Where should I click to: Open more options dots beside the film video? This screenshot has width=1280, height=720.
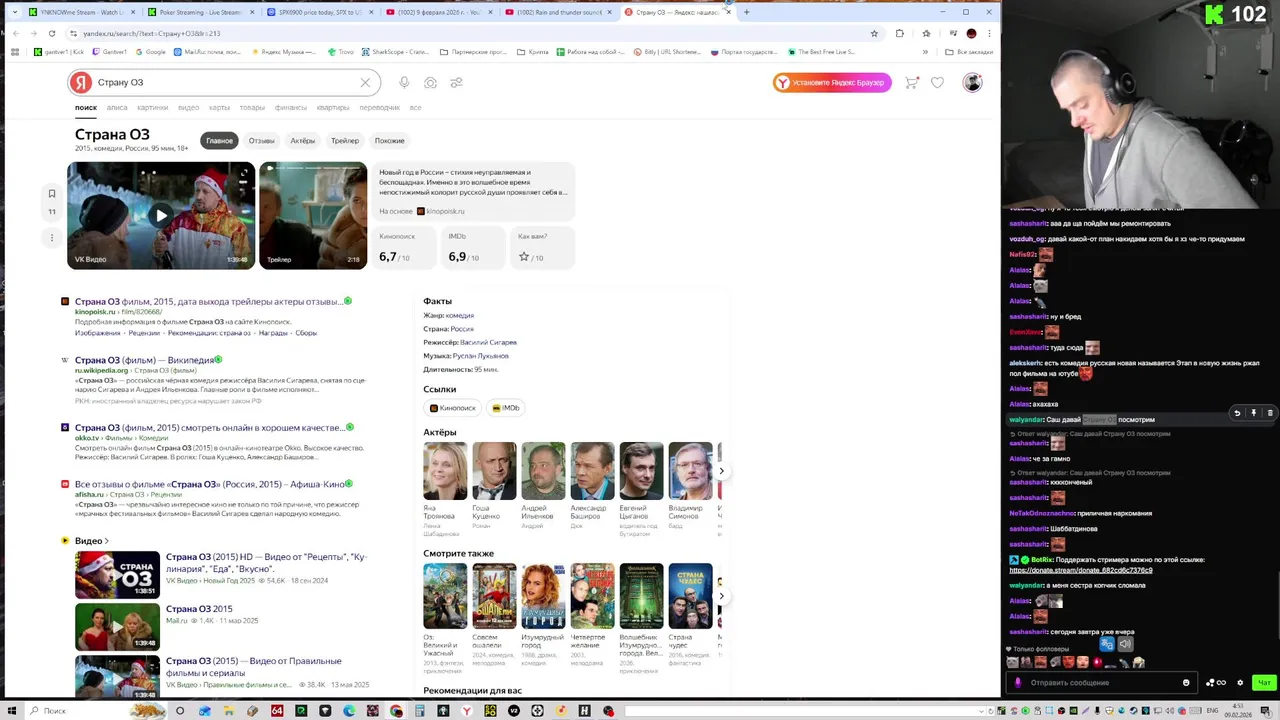pos(52,237)
